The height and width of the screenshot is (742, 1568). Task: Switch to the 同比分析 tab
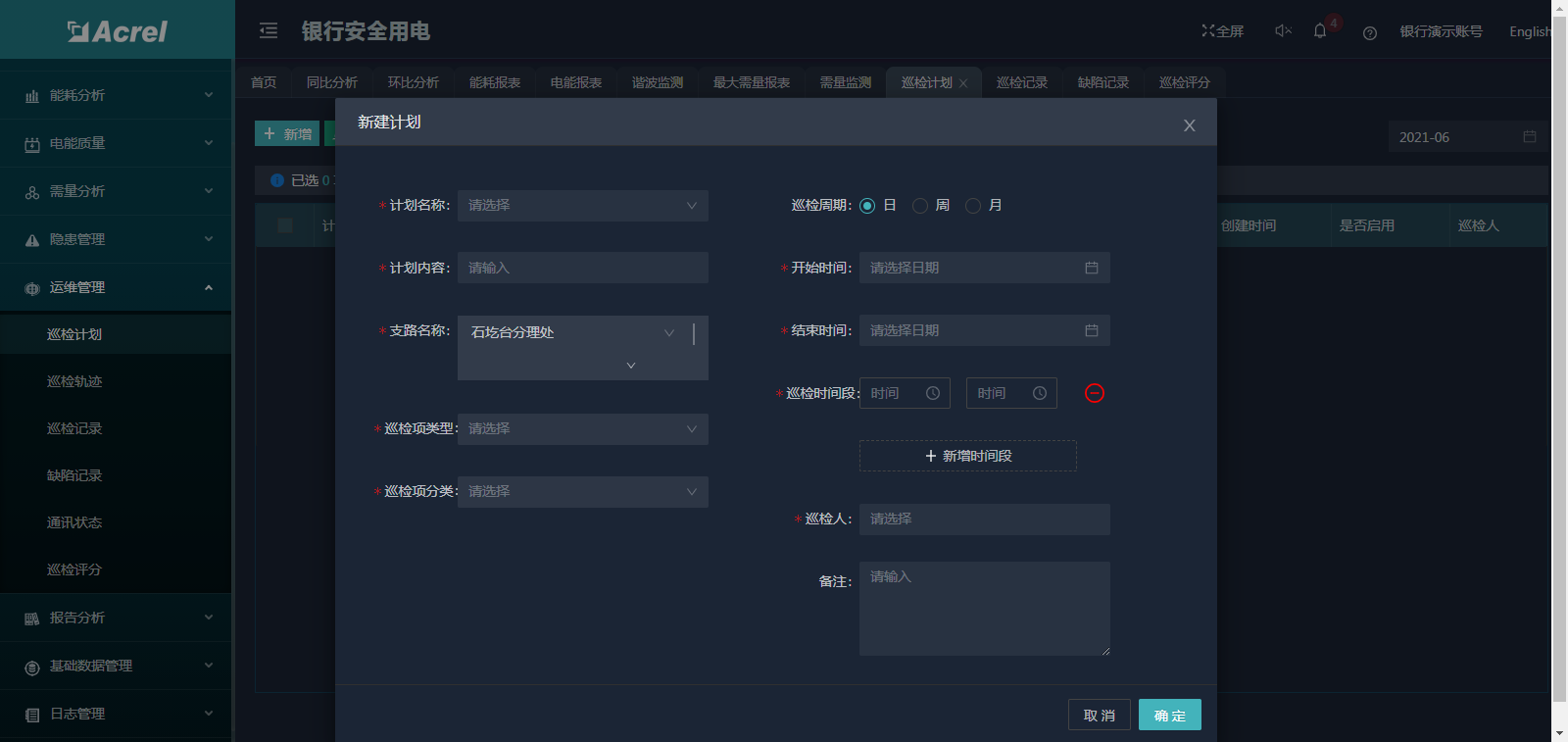coord(332,82)
